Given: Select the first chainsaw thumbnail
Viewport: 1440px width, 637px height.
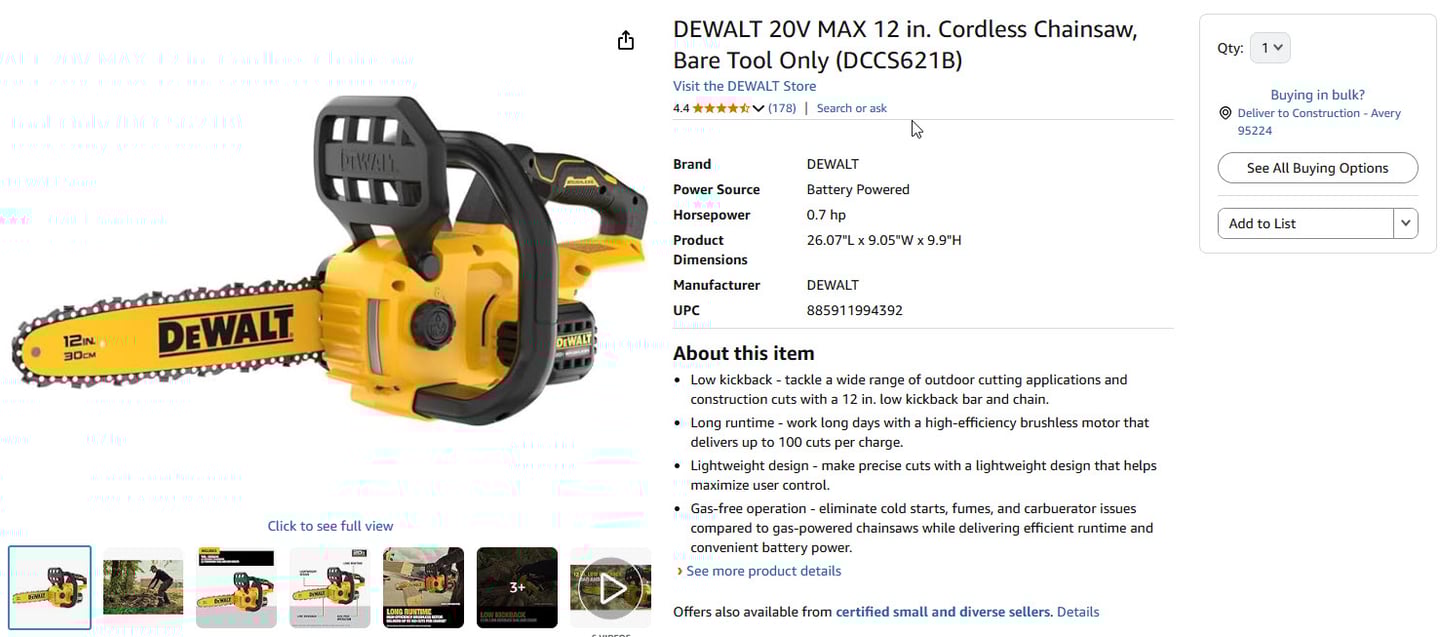Looking at the screenshot, I should click(50, 588).
